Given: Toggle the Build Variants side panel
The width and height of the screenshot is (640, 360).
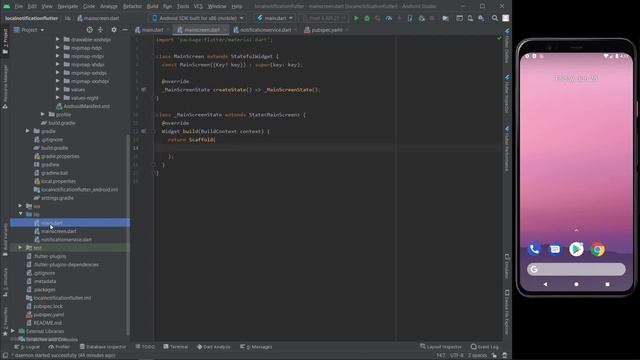Looking at the screenshot, I should tap(5, 240).
